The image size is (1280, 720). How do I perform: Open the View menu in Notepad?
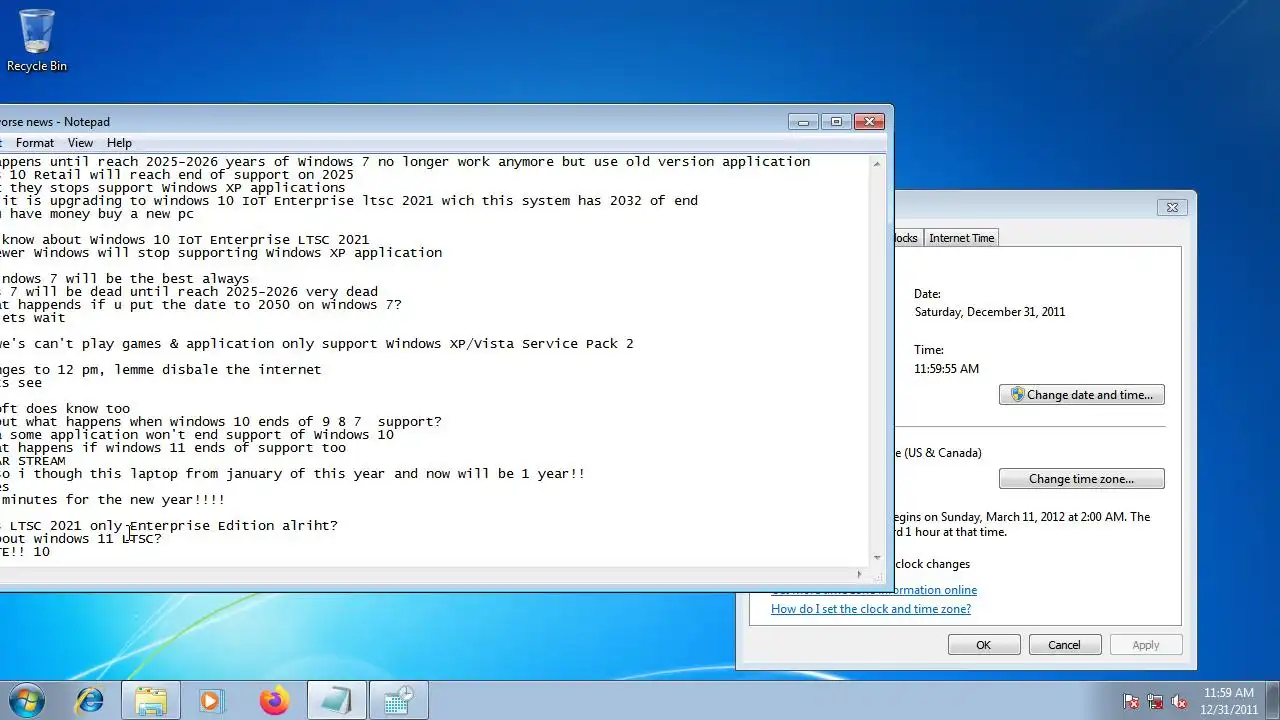coord(80,143)
